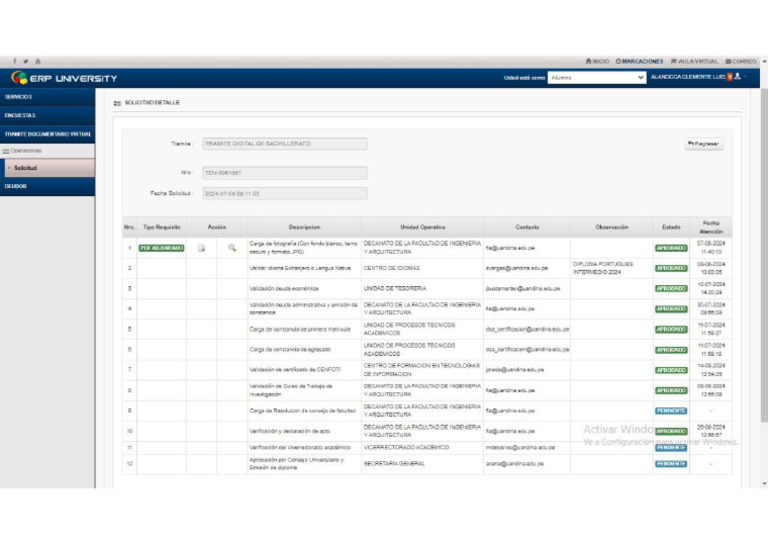This screenshot has width=768, height=543.
Task: Click the magnifier view icon in row 1
Action: 231,247
